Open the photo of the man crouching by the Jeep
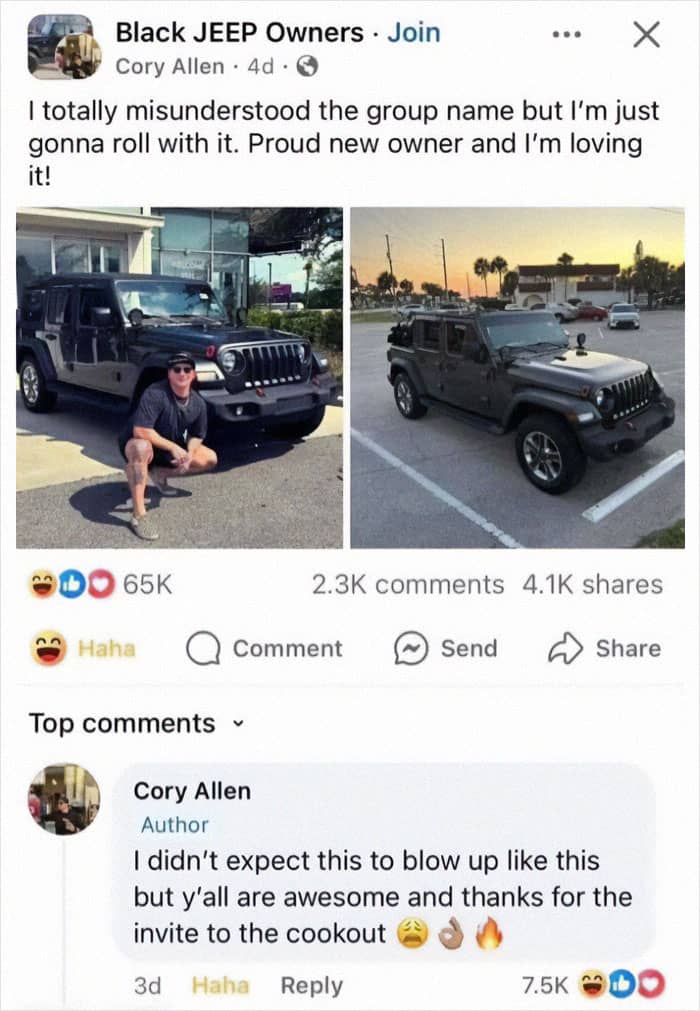Viewport: 700px width, 1011px height. pos(179,378)
